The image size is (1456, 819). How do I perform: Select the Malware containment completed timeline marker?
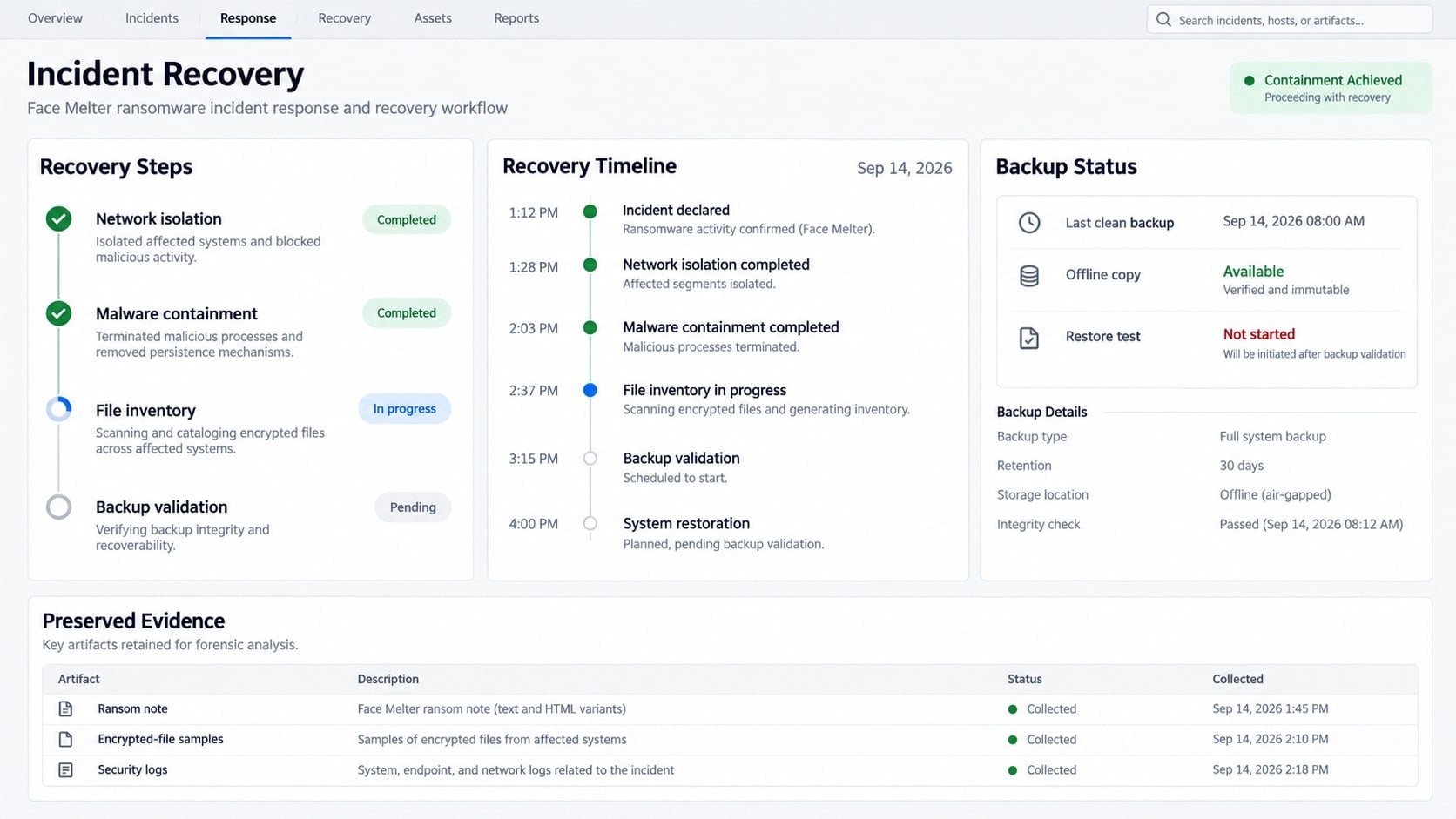pyautogui.click(x=590, y=327)
